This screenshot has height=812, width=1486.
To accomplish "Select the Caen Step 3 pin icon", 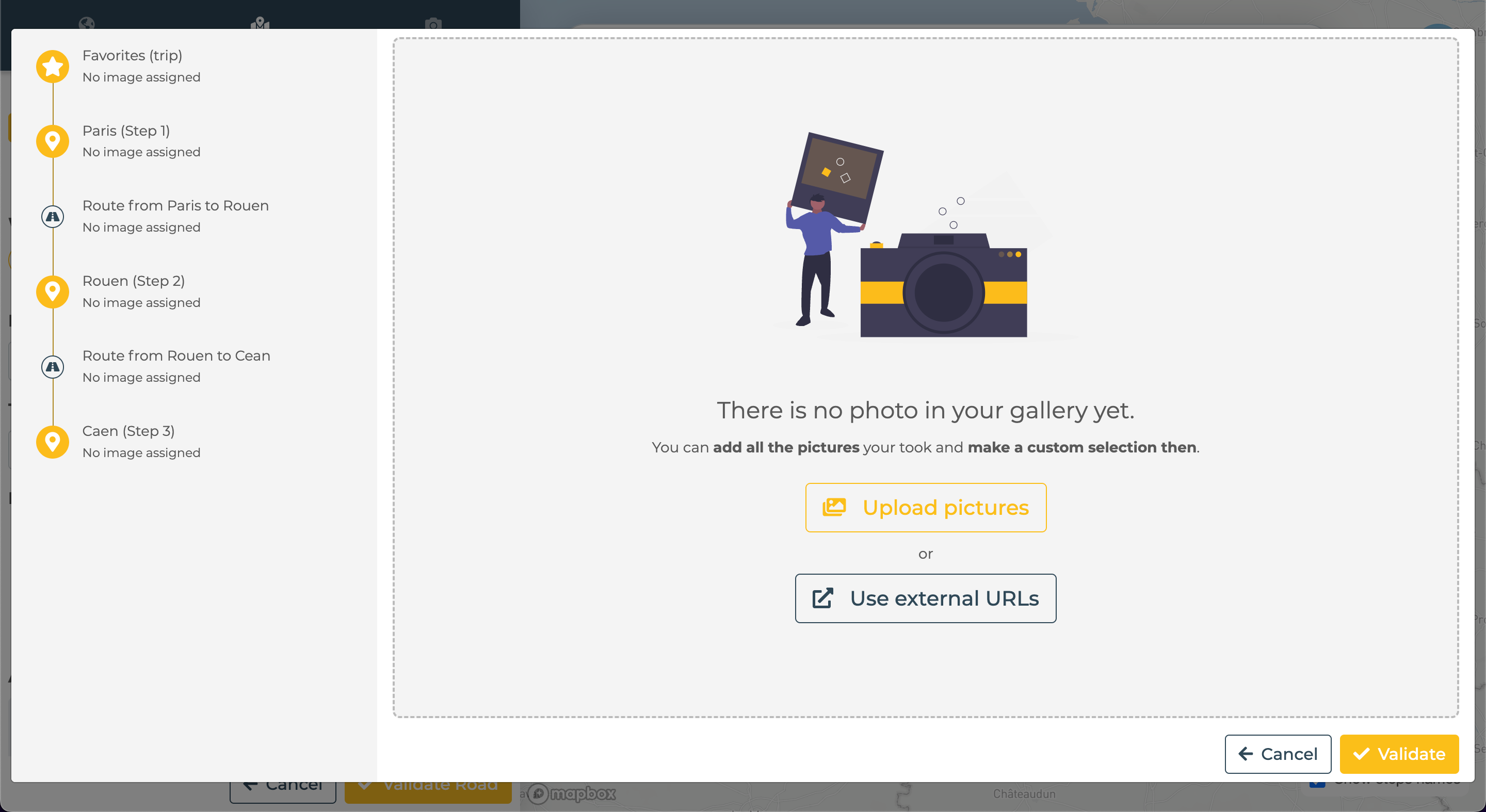I will click(x=53, y=442).
